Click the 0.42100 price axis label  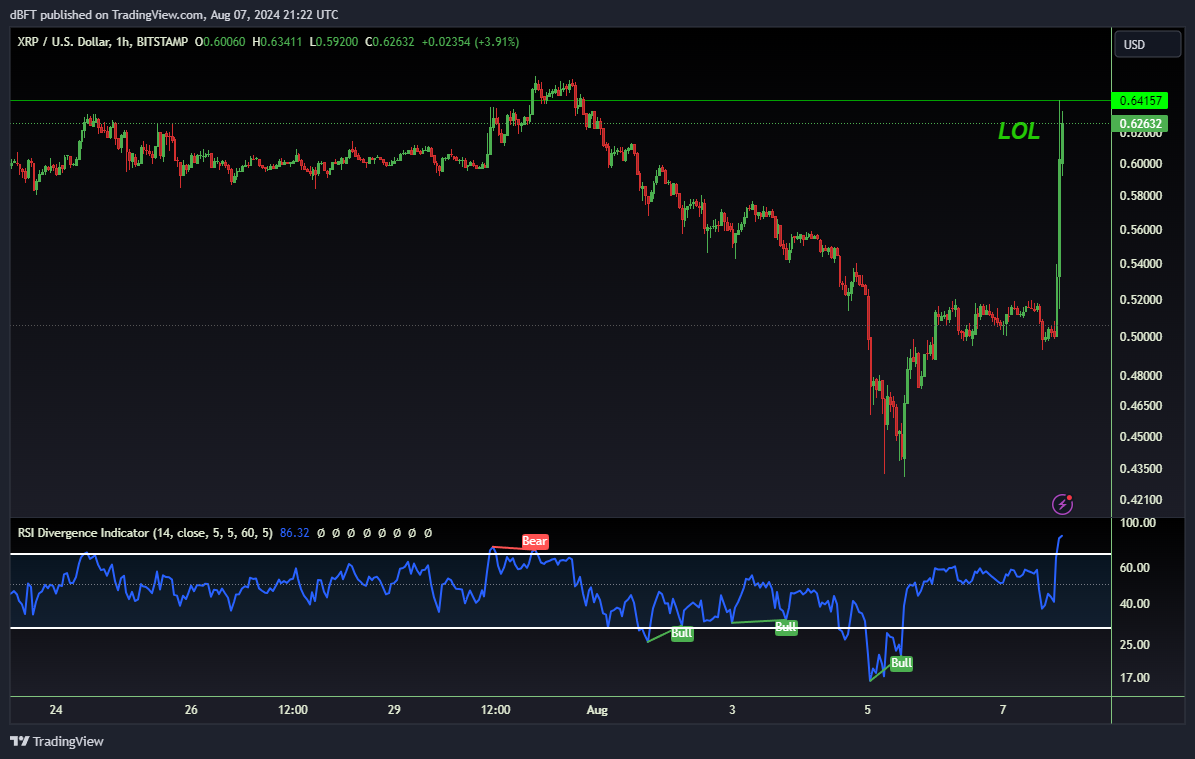point(1140,500)
